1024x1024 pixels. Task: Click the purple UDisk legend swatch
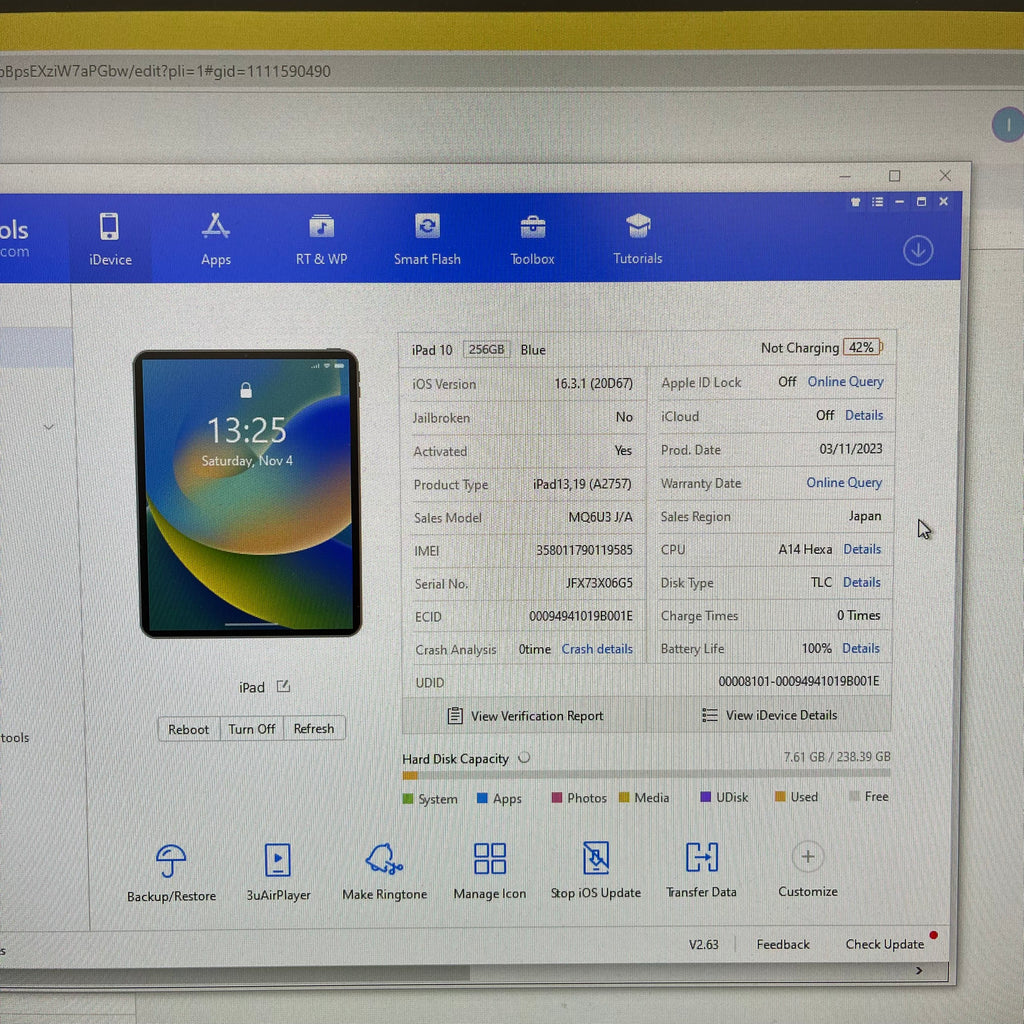click(x=705, y=797)
